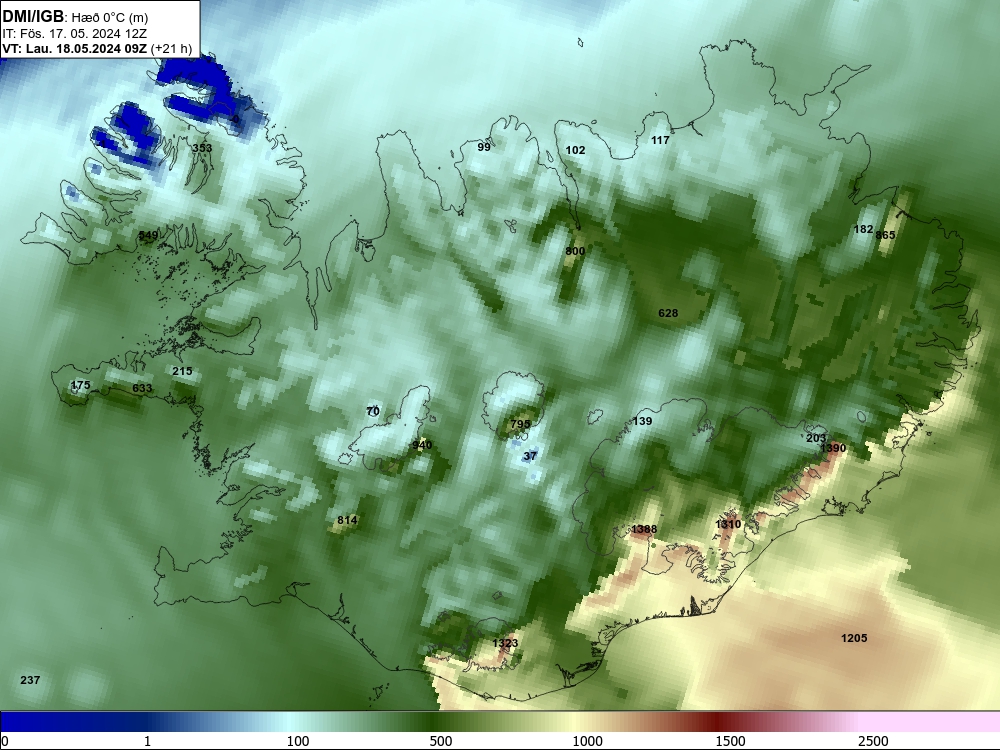Click the 633 map value
Viewport: 1000px width, 750px height.
pyautogui.click(x=142, y=388)
